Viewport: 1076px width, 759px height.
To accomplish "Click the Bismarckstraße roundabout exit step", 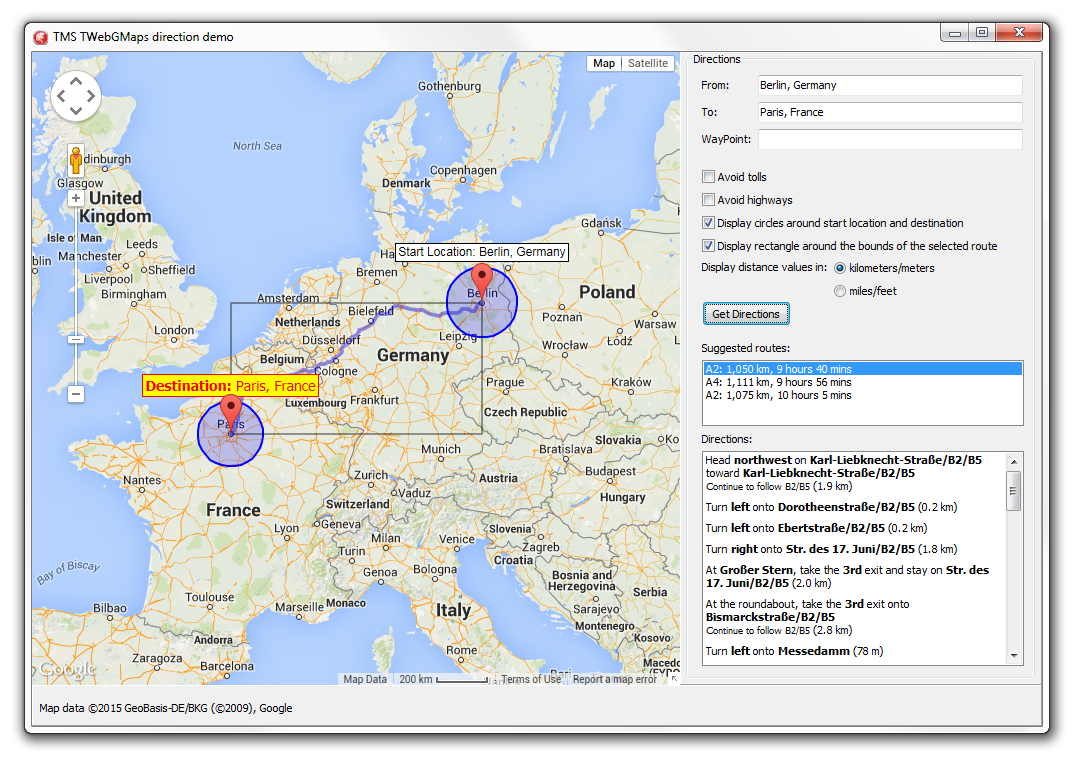I will (807, 617).
